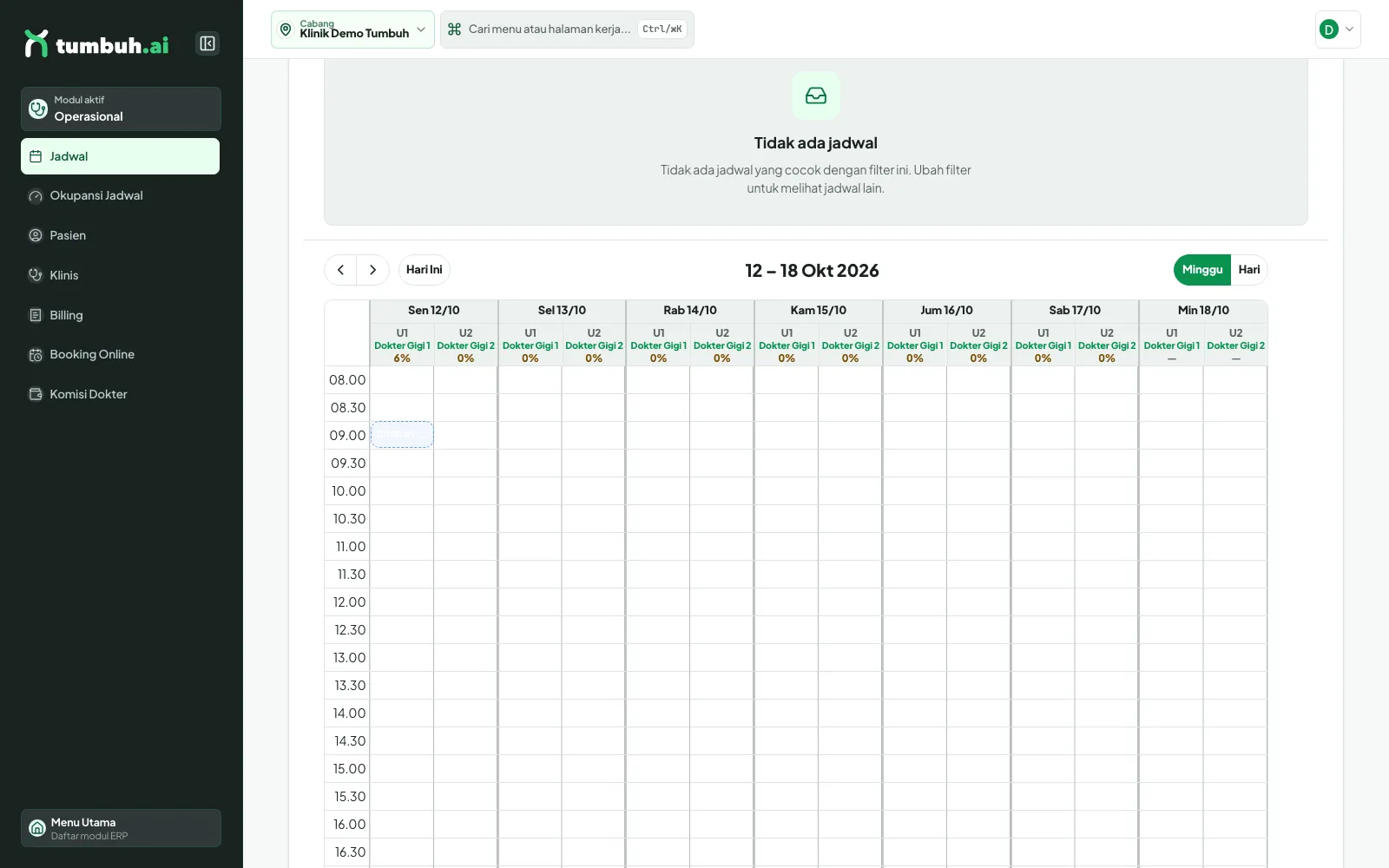Click the Hari Ini button
The image size is (1389, 868).
(x=425, y=270)
